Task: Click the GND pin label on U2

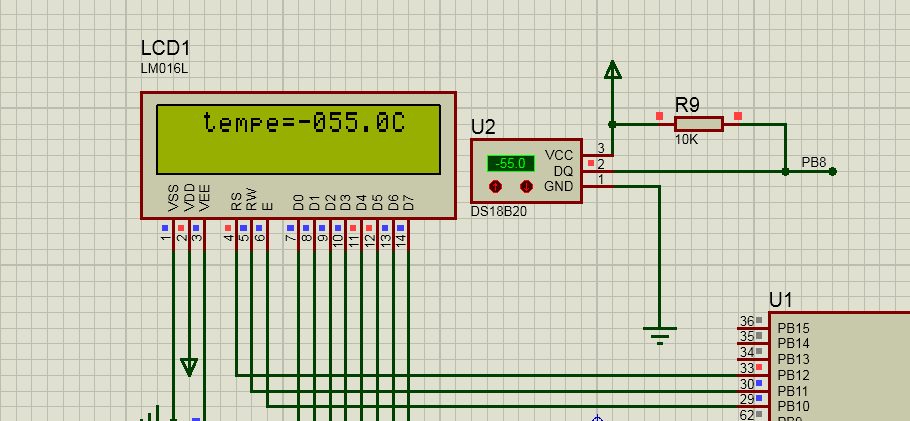Action: (x=559, y=186)
